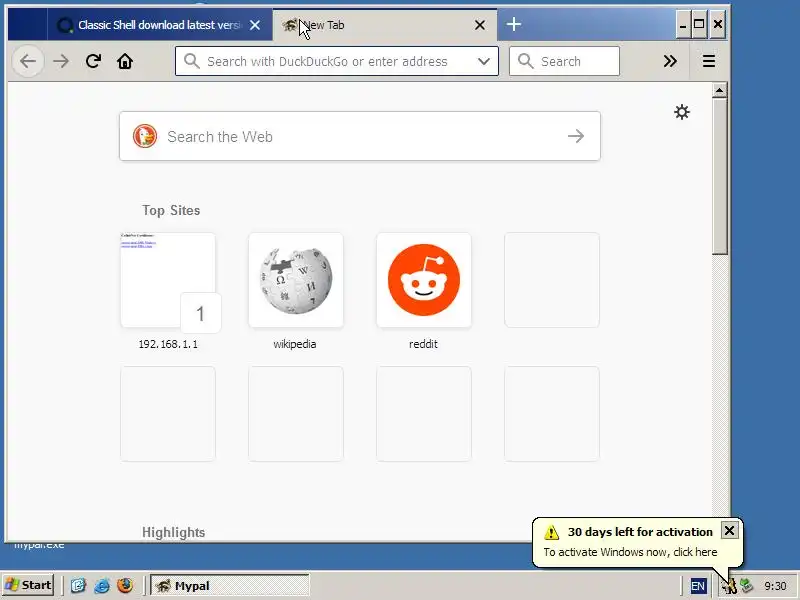The height and width of the screenshot is (600, 800).
Task: Click the reddit site label
Action: click(x=423, y=344)
